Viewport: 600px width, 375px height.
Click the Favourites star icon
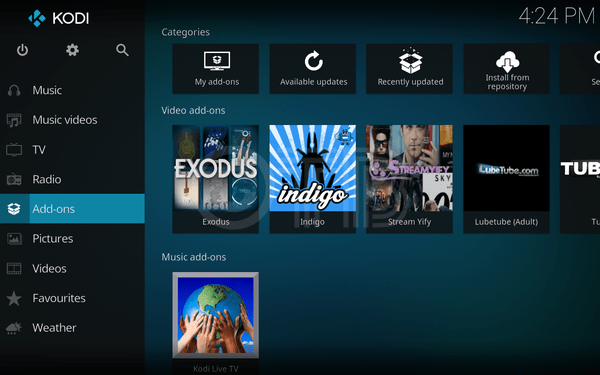point(14,298)
